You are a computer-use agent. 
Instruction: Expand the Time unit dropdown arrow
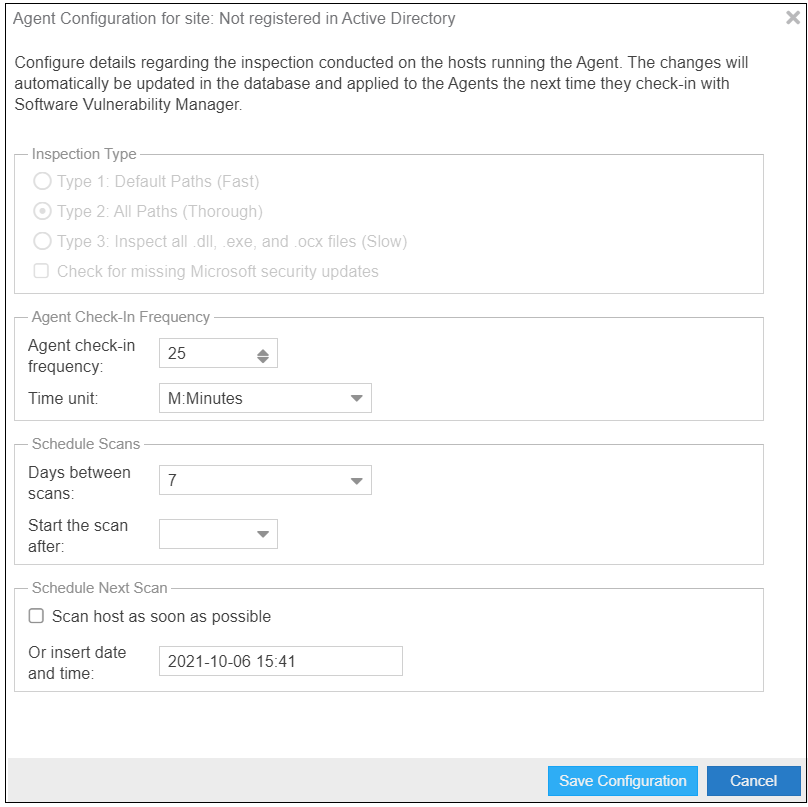[x=357, y=399]
